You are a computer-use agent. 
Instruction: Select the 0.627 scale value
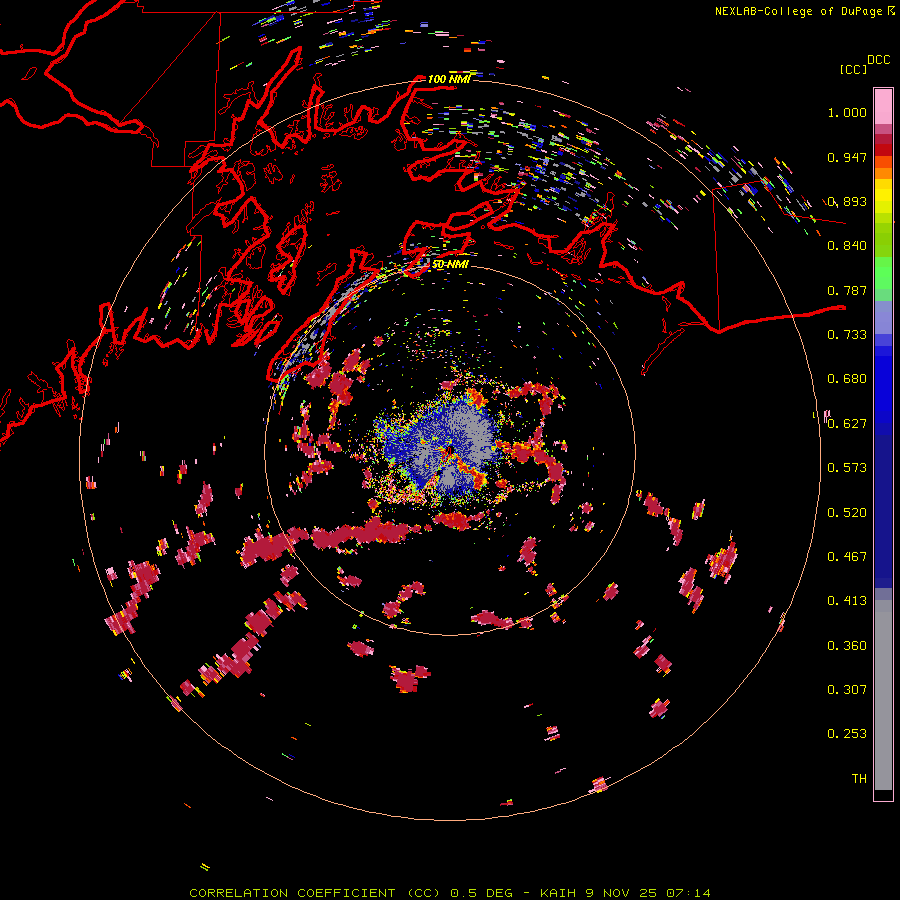tap(847, 424)
